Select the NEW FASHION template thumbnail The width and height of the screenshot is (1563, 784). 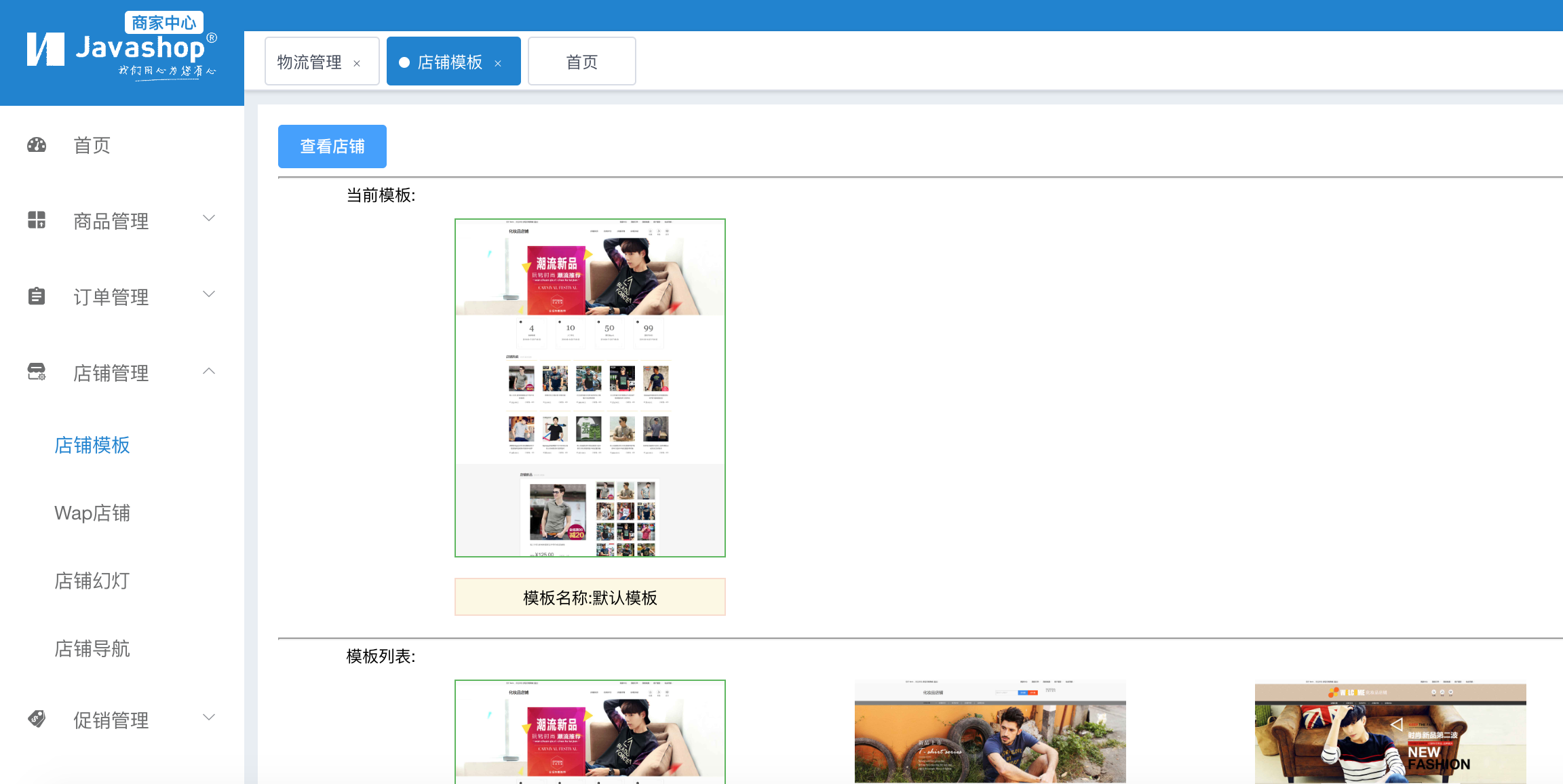(1391, 732)
